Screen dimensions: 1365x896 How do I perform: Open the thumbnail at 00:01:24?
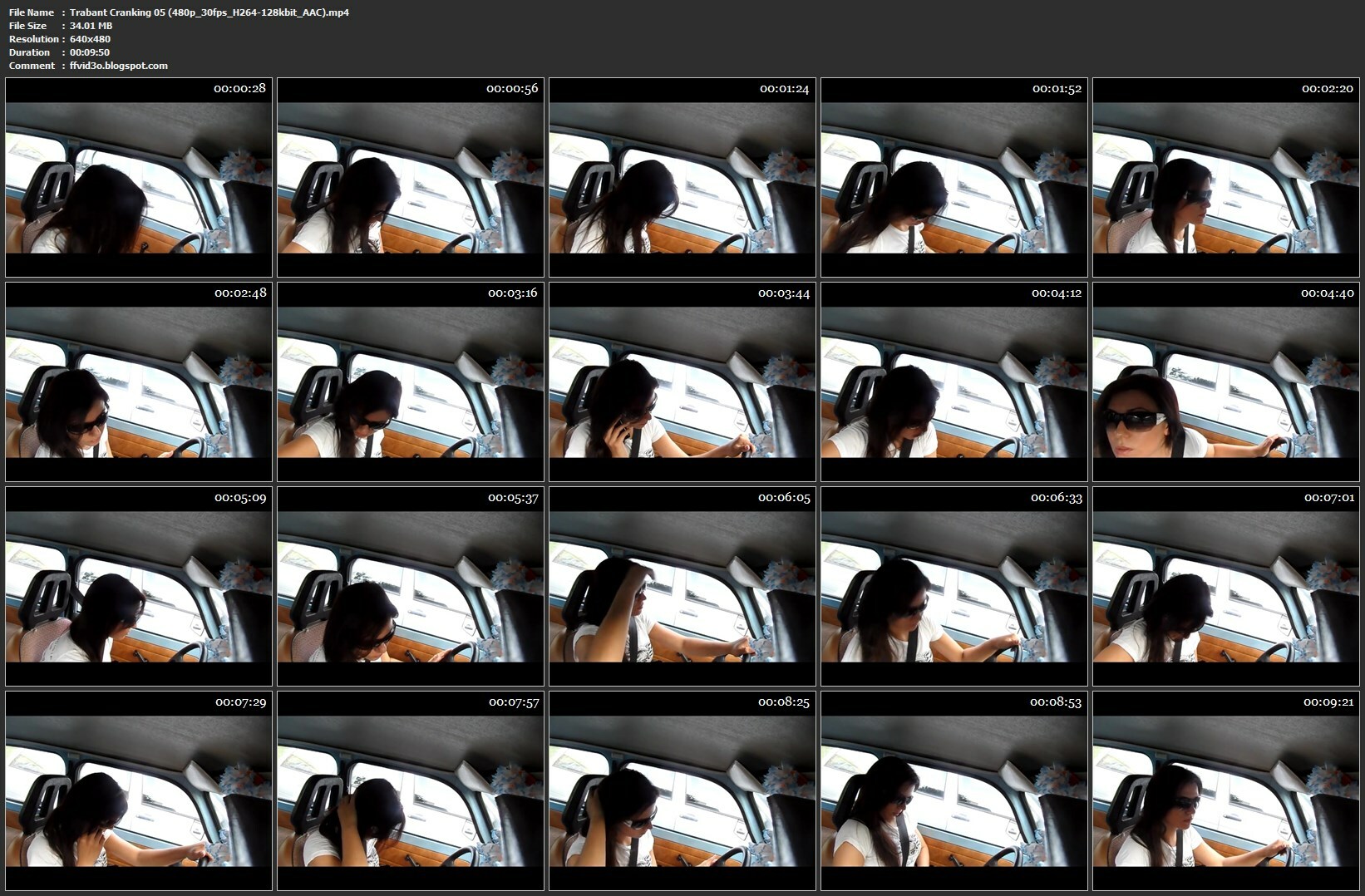coord(682,177)
